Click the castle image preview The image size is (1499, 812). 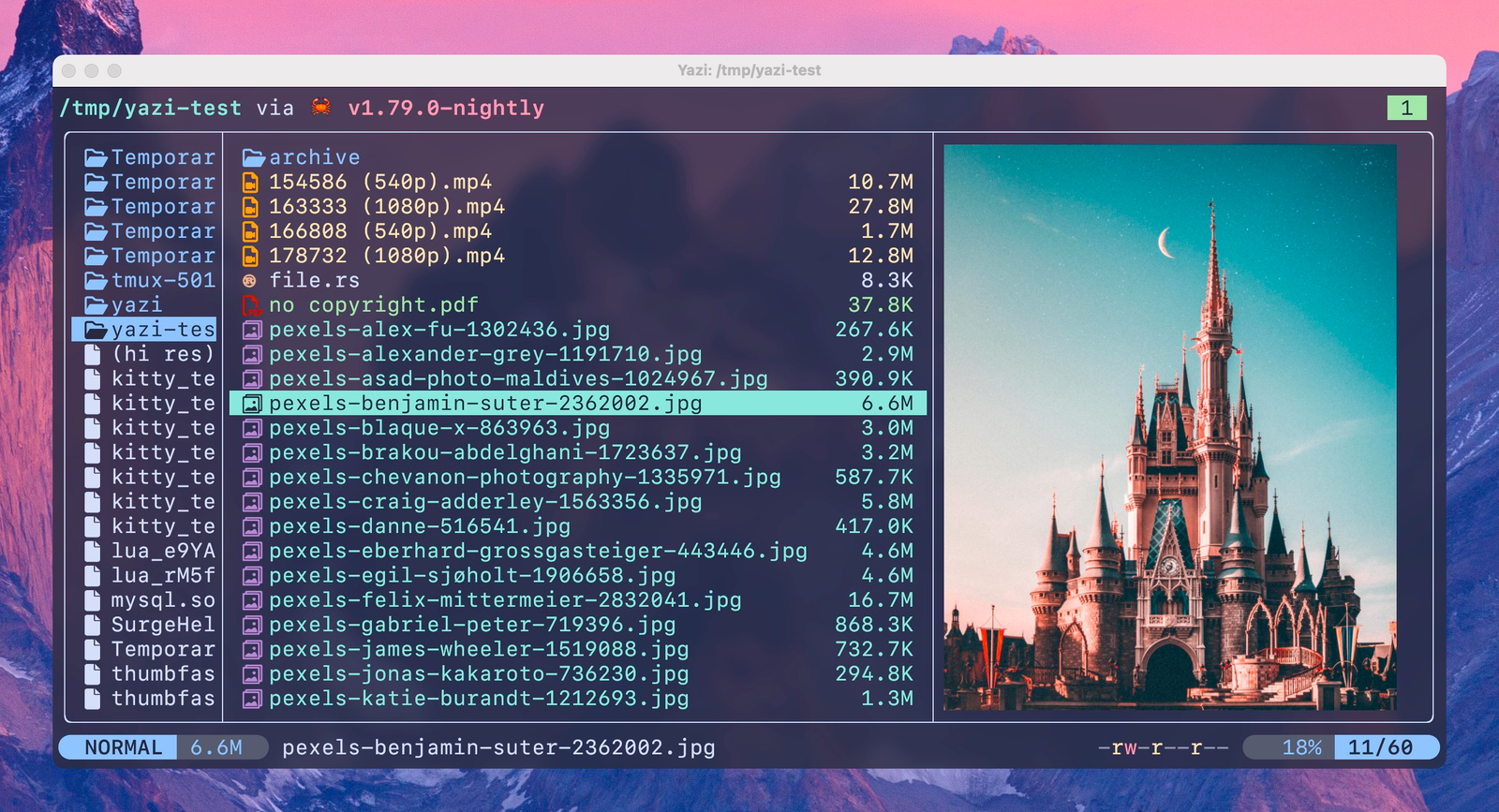click(1170, 427)
